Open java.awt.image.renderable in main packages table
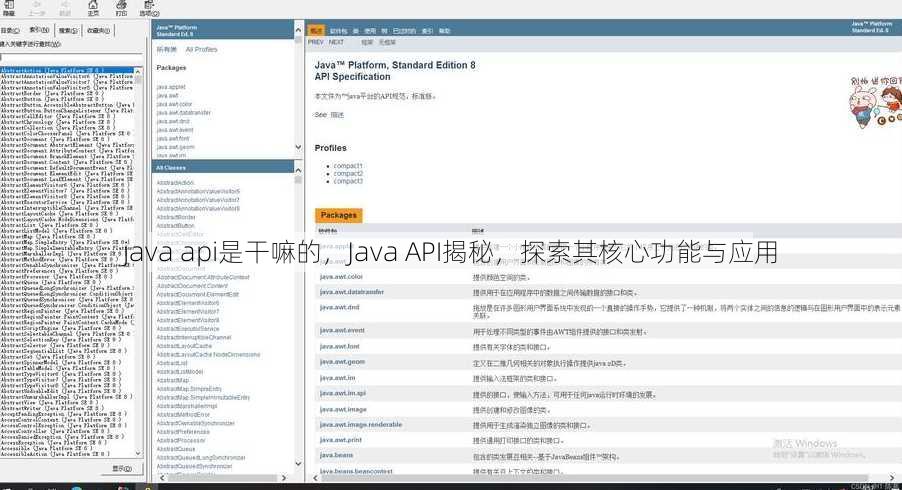This screenshot has width=902, height=490. tap(361, 425)
